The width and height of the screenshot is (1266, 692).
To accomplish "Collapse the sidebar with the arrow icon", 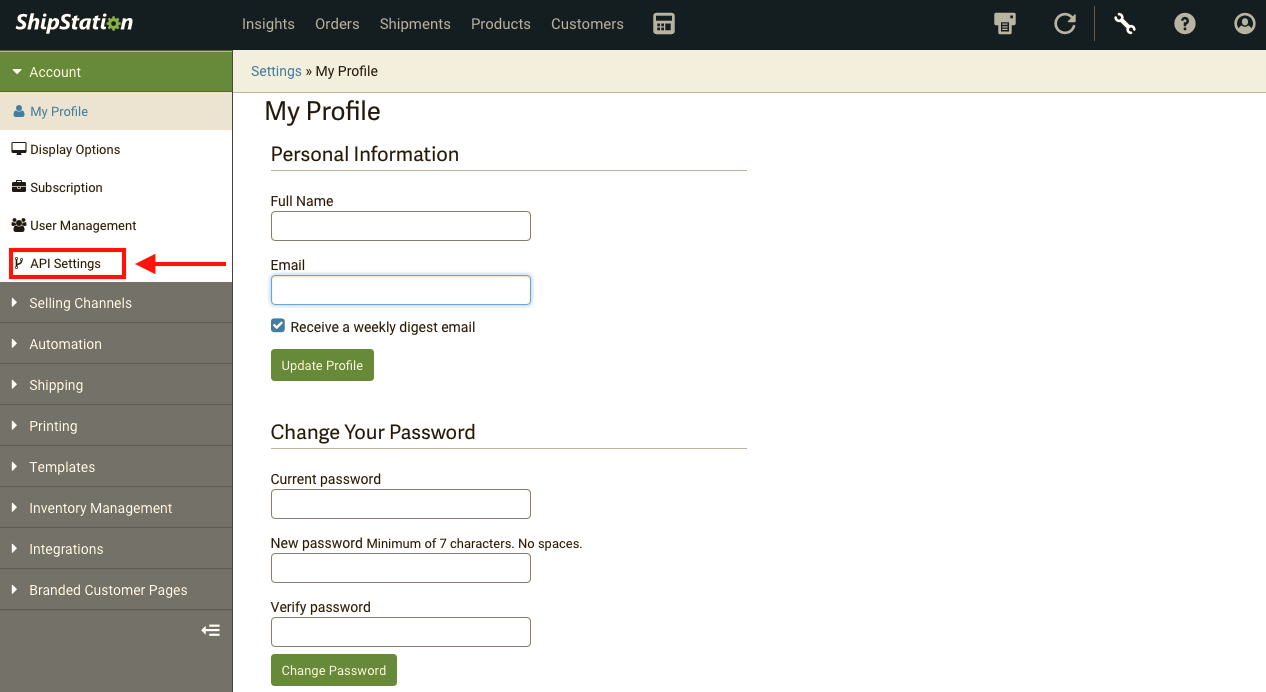I will tap(210, 630).
